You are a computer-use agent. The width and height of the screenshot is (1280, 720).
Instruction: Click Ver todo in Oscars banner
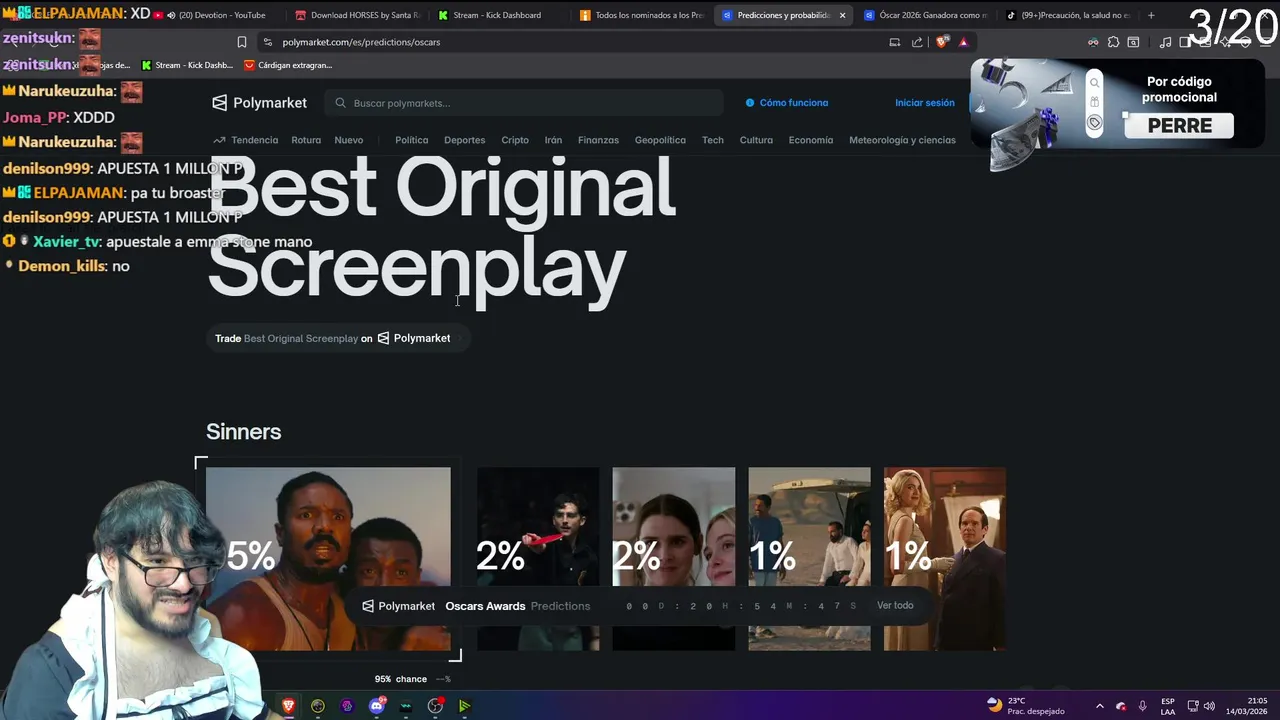tap(895, 606)
